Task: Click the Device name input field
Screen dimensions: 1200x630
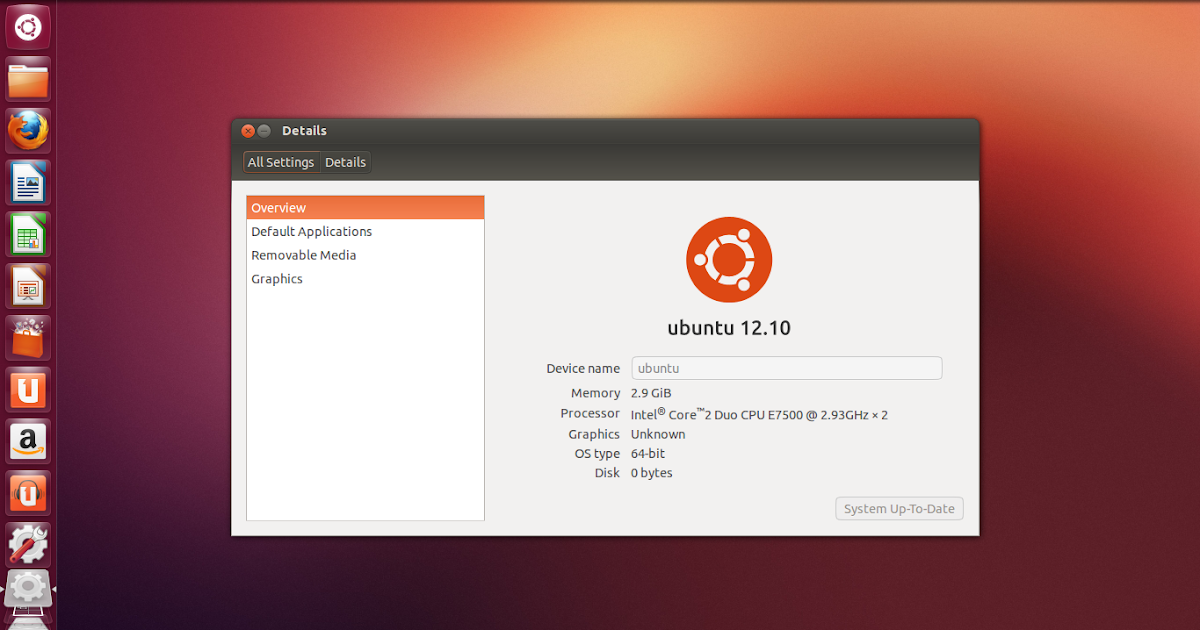Action: click(787, 368)
